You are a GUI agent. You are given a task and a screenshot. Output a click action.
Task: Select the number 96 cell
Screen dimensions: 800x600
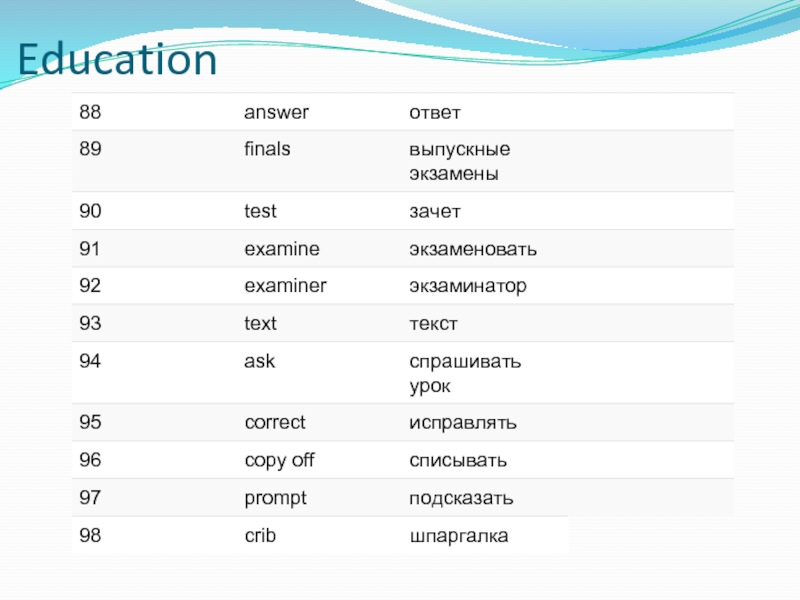[x=90, y=460]
